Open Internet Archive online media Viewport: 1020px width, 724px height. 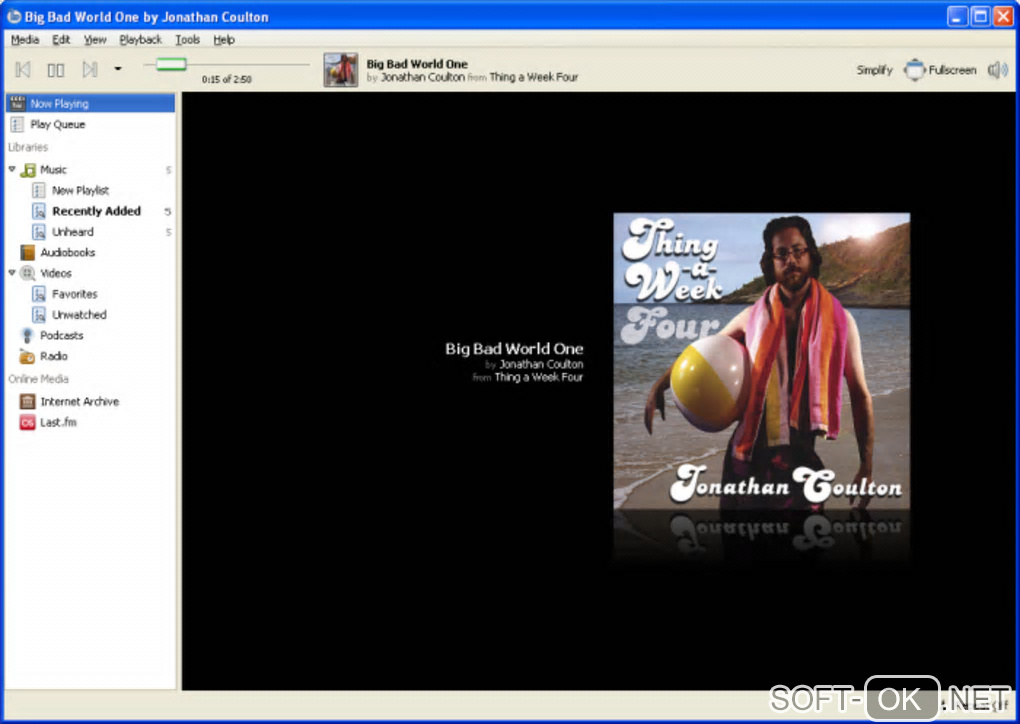[80, 402]
